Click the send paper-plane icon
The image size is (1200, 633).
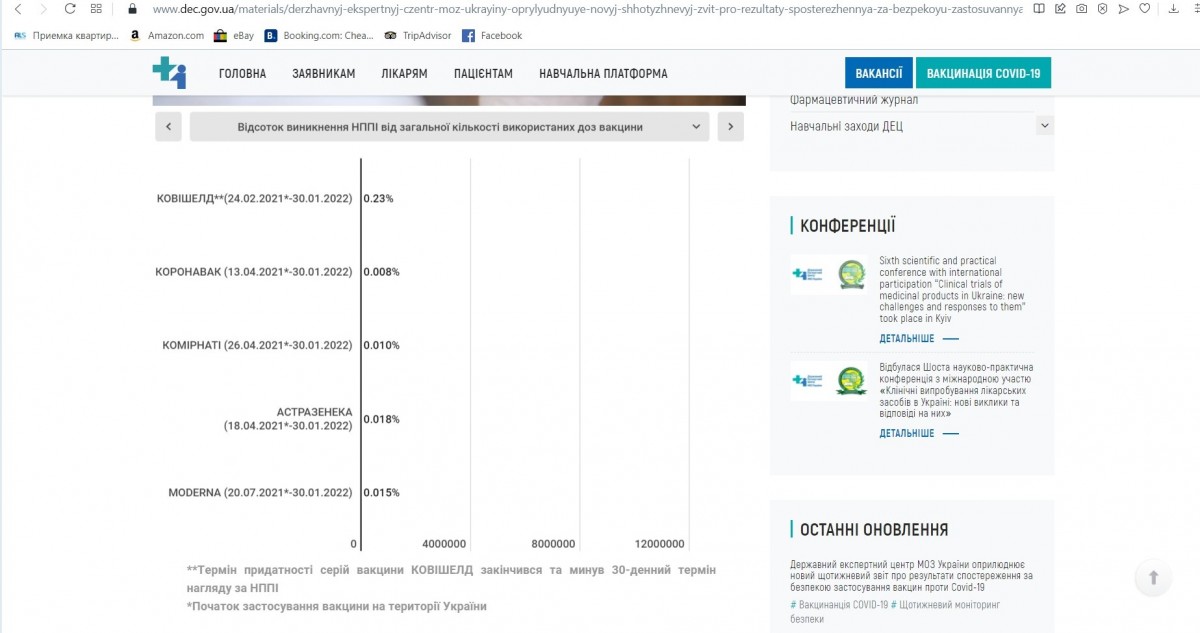[1123, 9]
